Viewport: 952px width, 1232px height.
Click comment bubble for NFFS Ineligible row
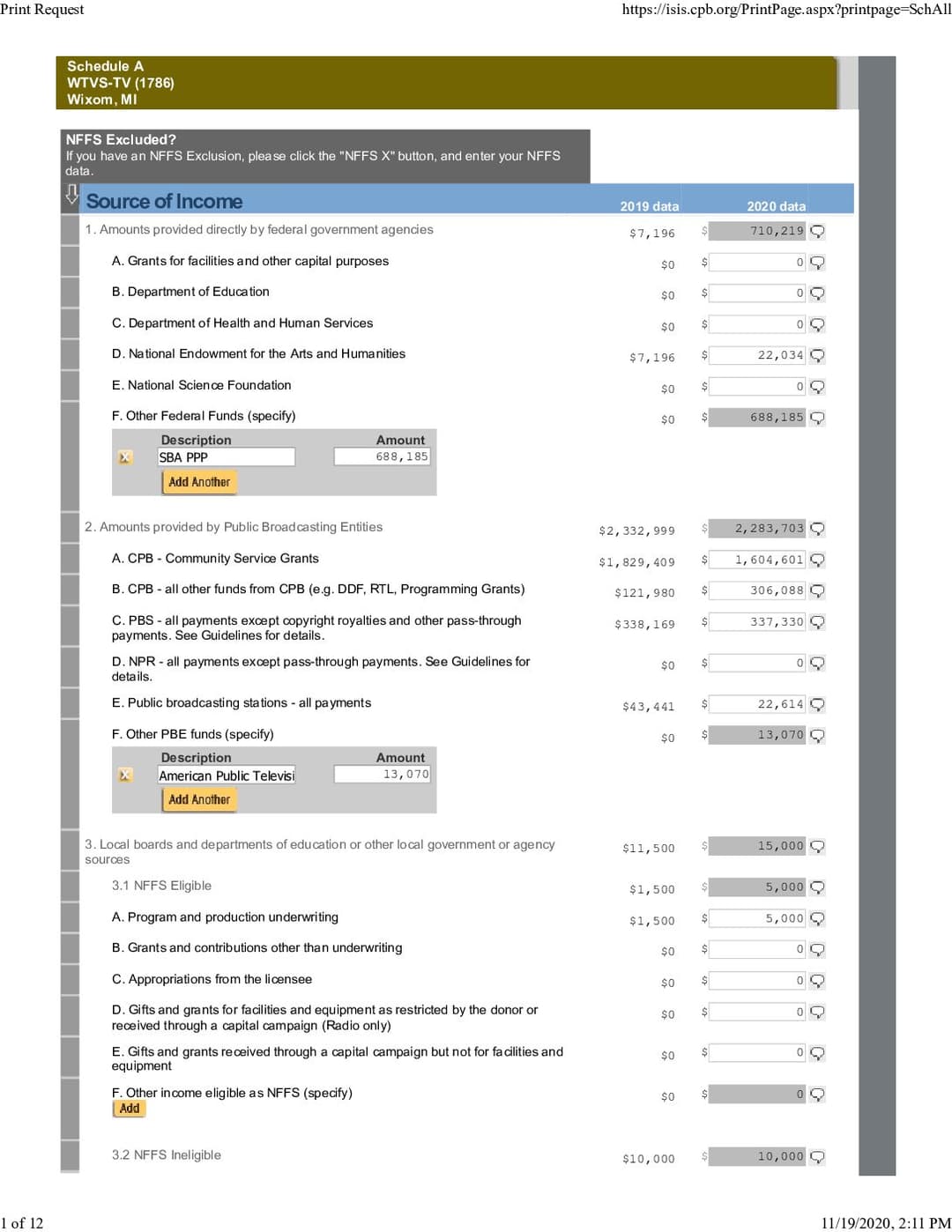coord(817,1157)
